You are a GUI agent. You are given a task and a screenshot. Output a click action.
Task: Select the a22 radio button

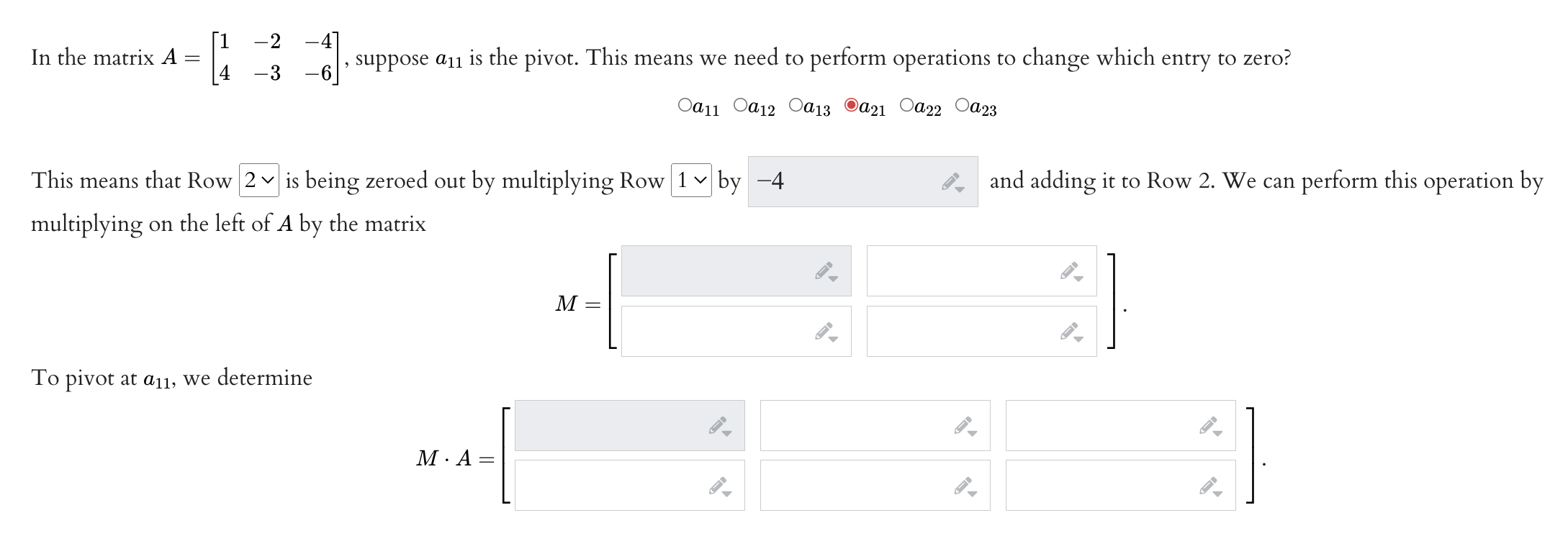[x=905, y=104]
